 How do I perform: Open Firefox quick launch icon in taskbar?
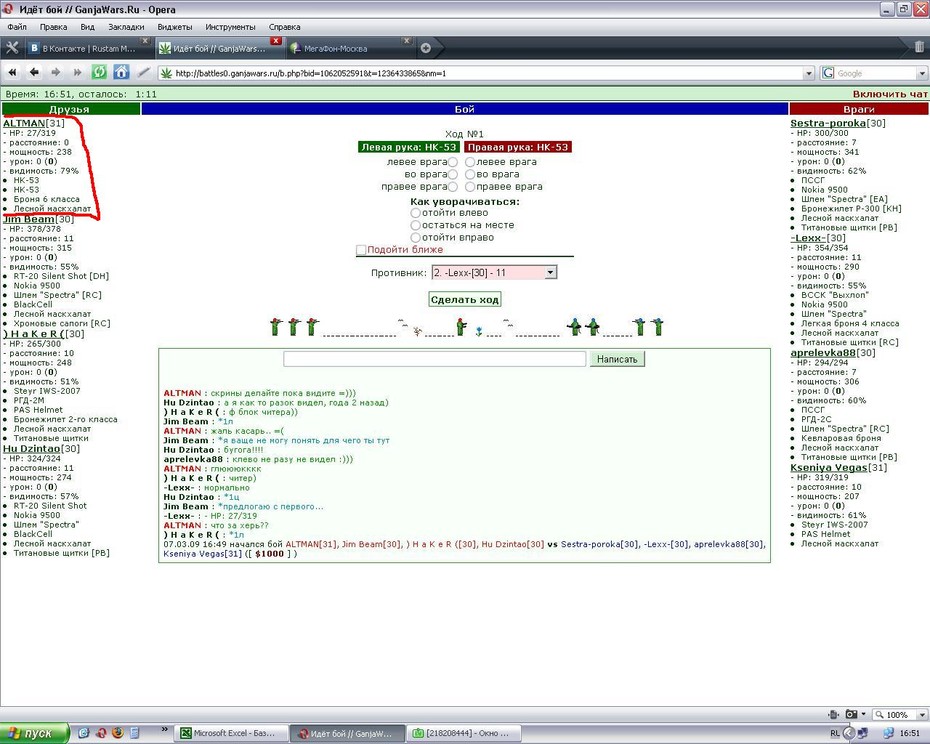point(117,733)
